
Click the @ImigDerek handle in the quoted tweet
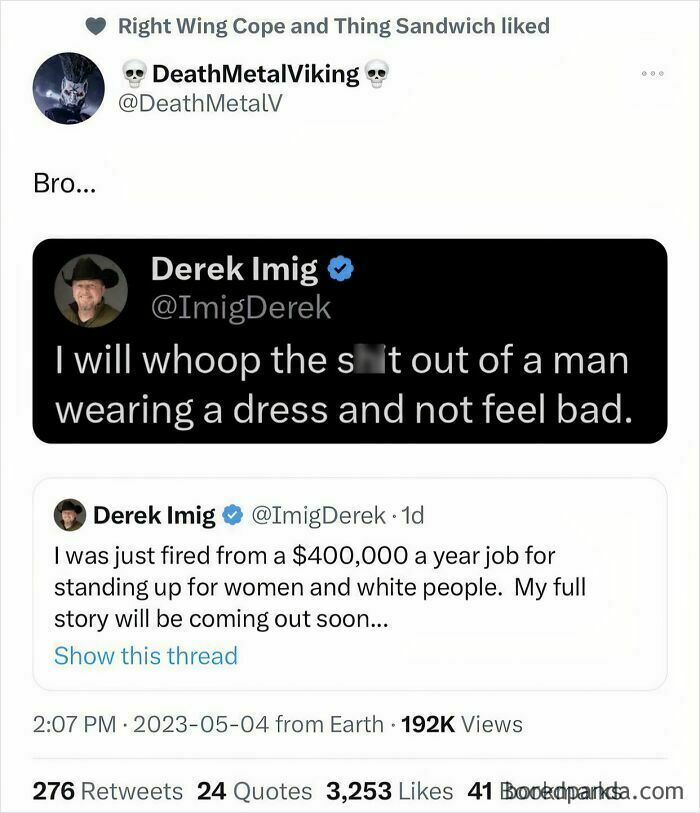pos(318,515)
